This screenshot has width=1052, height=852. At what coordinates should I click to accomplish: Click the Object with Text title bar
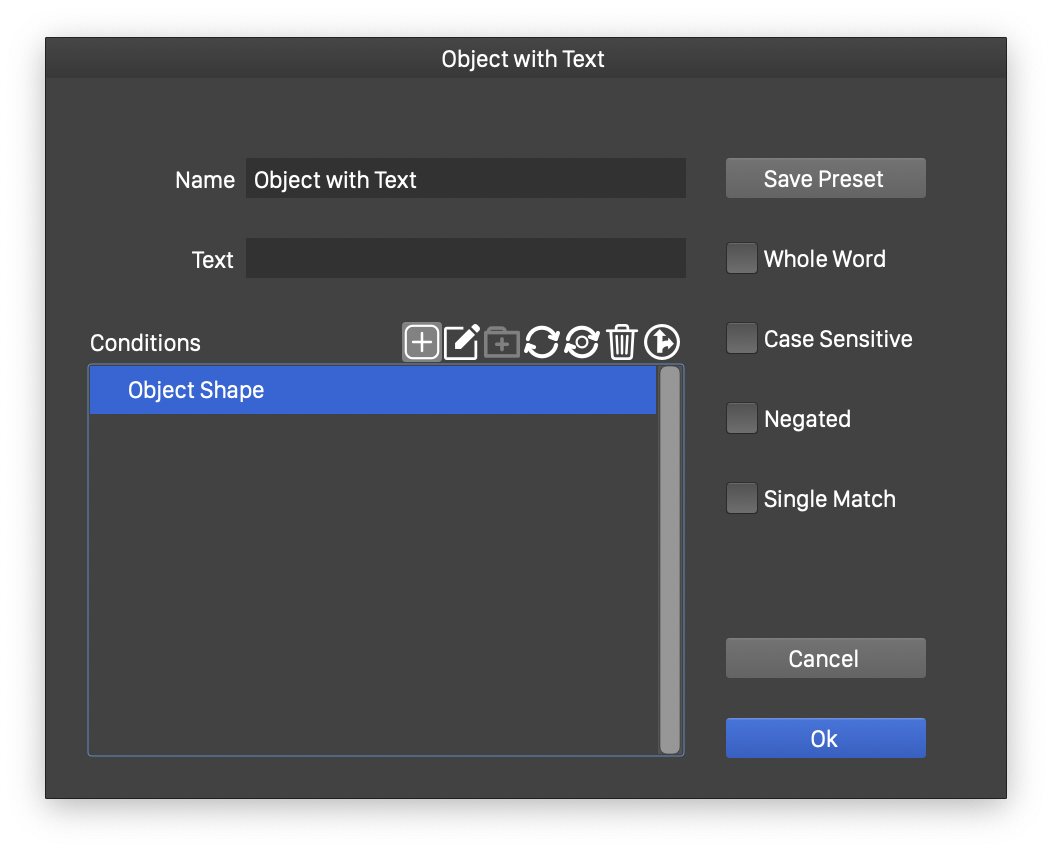click(524, 59)
